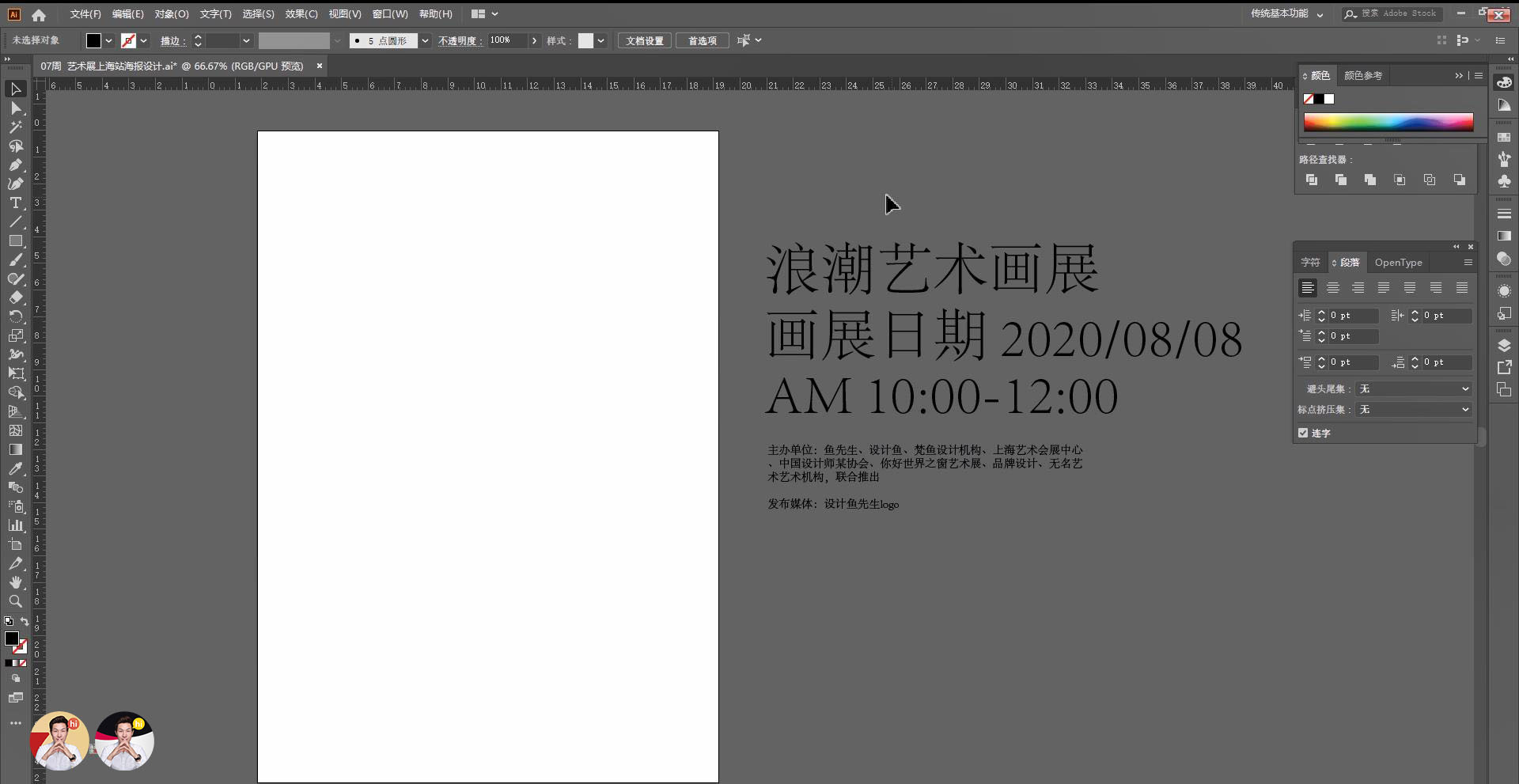
Task: Open the stroke weight dropdown
Action: coord(246,40)
